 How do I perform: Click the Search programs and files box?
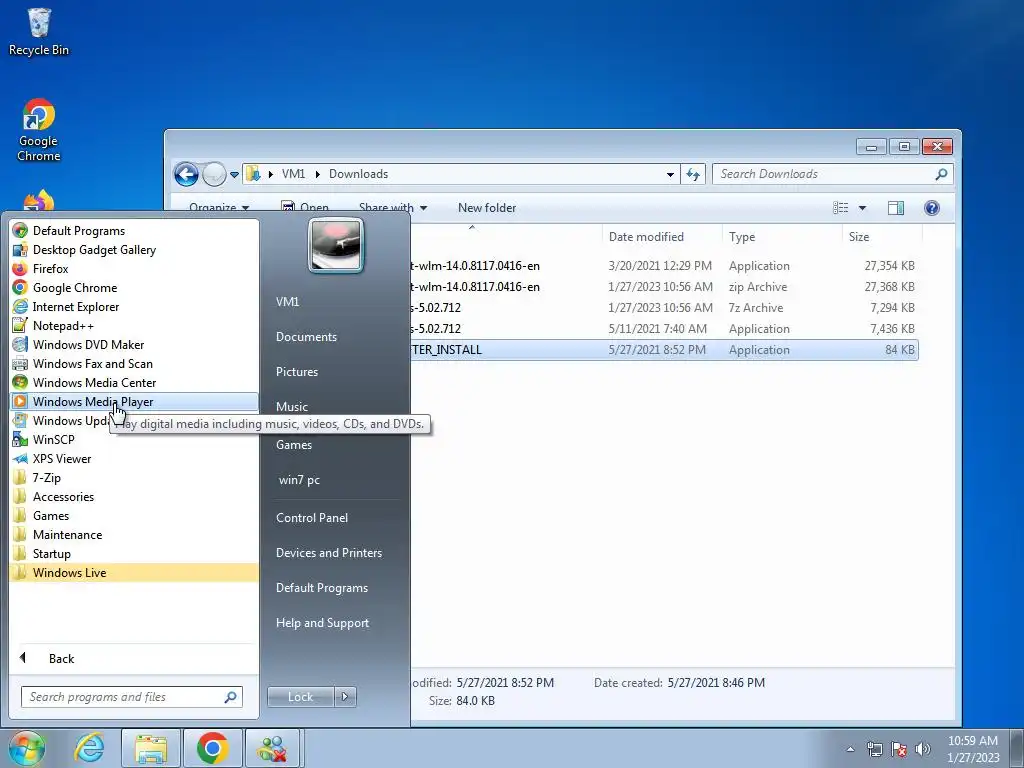[x=131, y=697]
